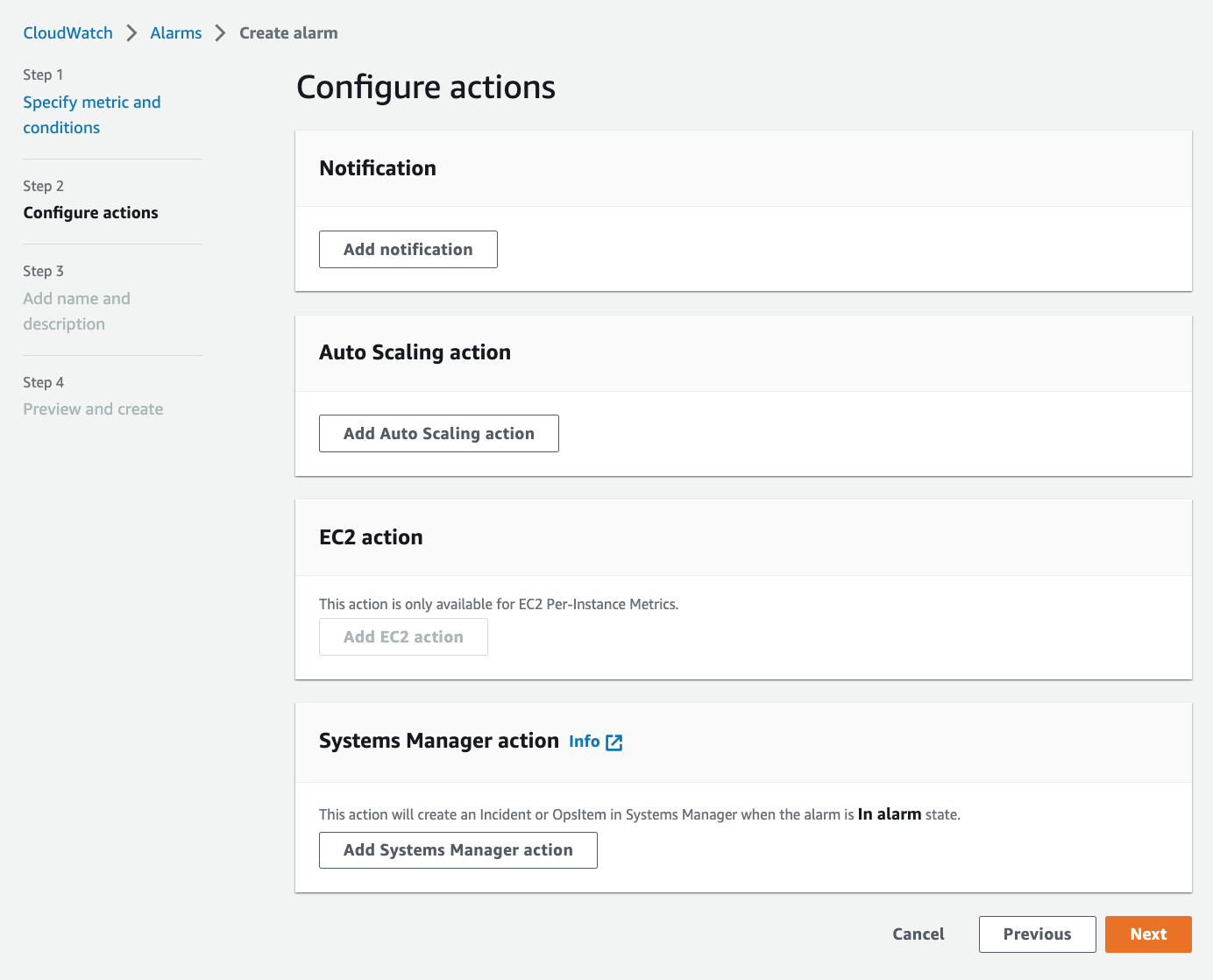The image size is (1213, 980).
Task: Click the Add Auto Scaling action button
Action: (439, 434)
